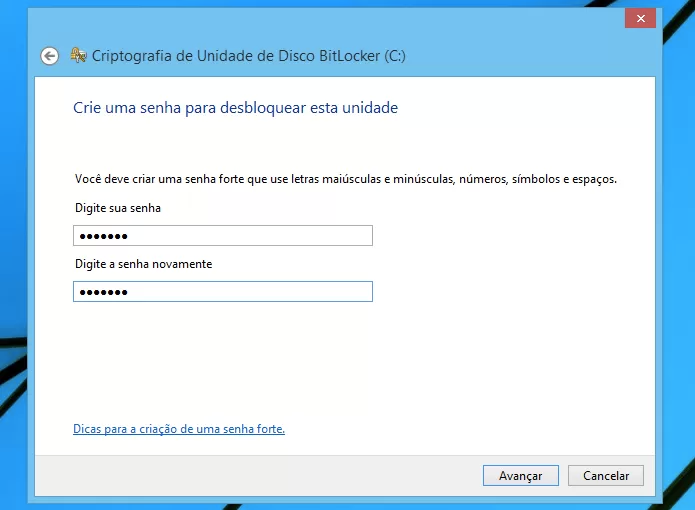This screenshot has height=510, width=695.
Task: Click the BitLocker keys icon in title
Action: (78, 55)
